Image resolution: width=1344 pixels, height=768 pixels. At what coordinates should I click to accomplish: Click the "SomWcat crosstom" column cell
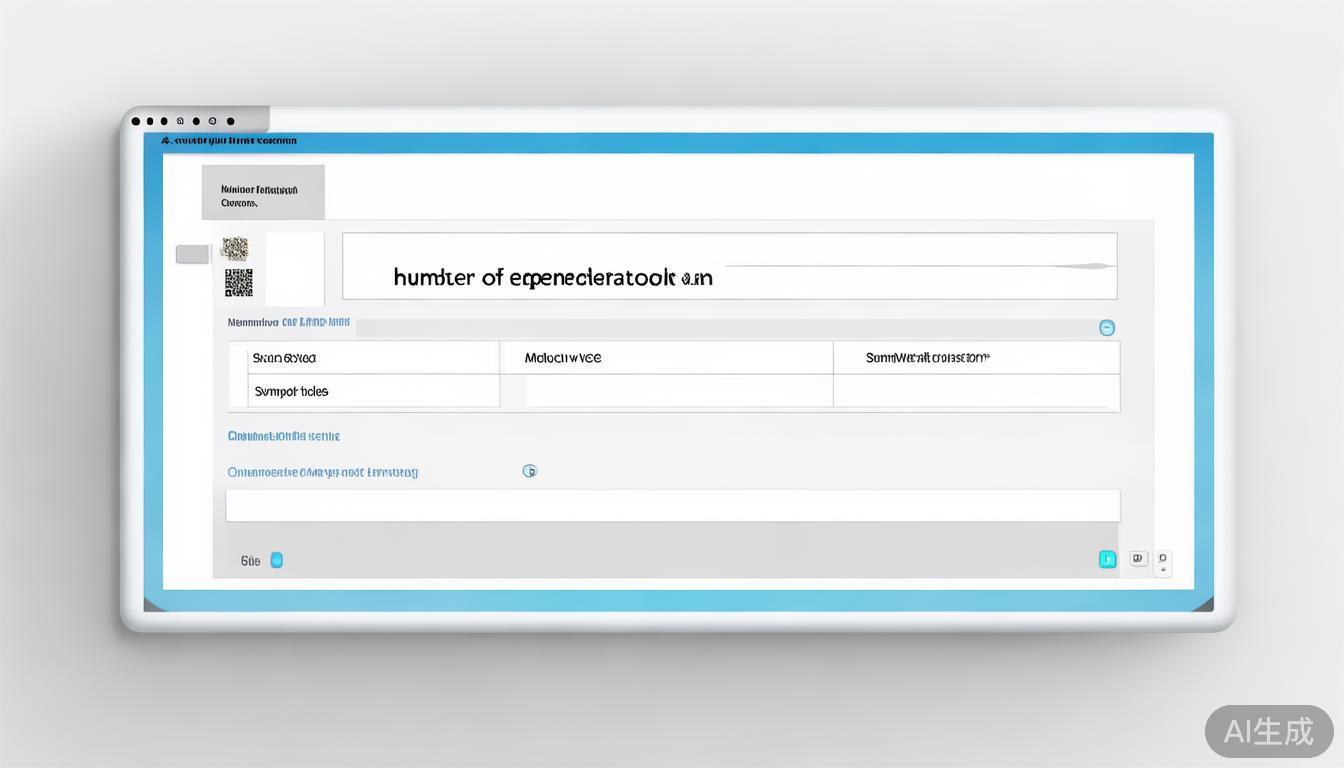click(976, 358)
